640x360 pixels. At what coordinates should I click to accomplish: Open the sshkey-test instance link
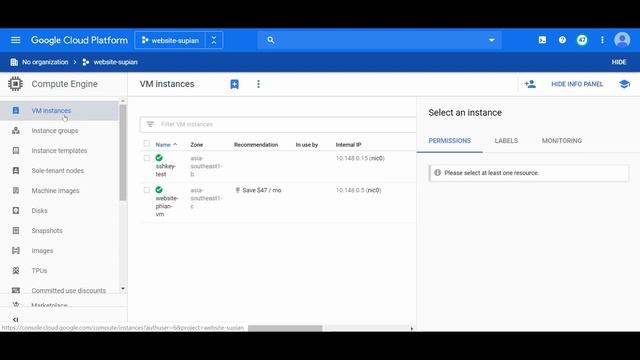(x=165, y=170)
